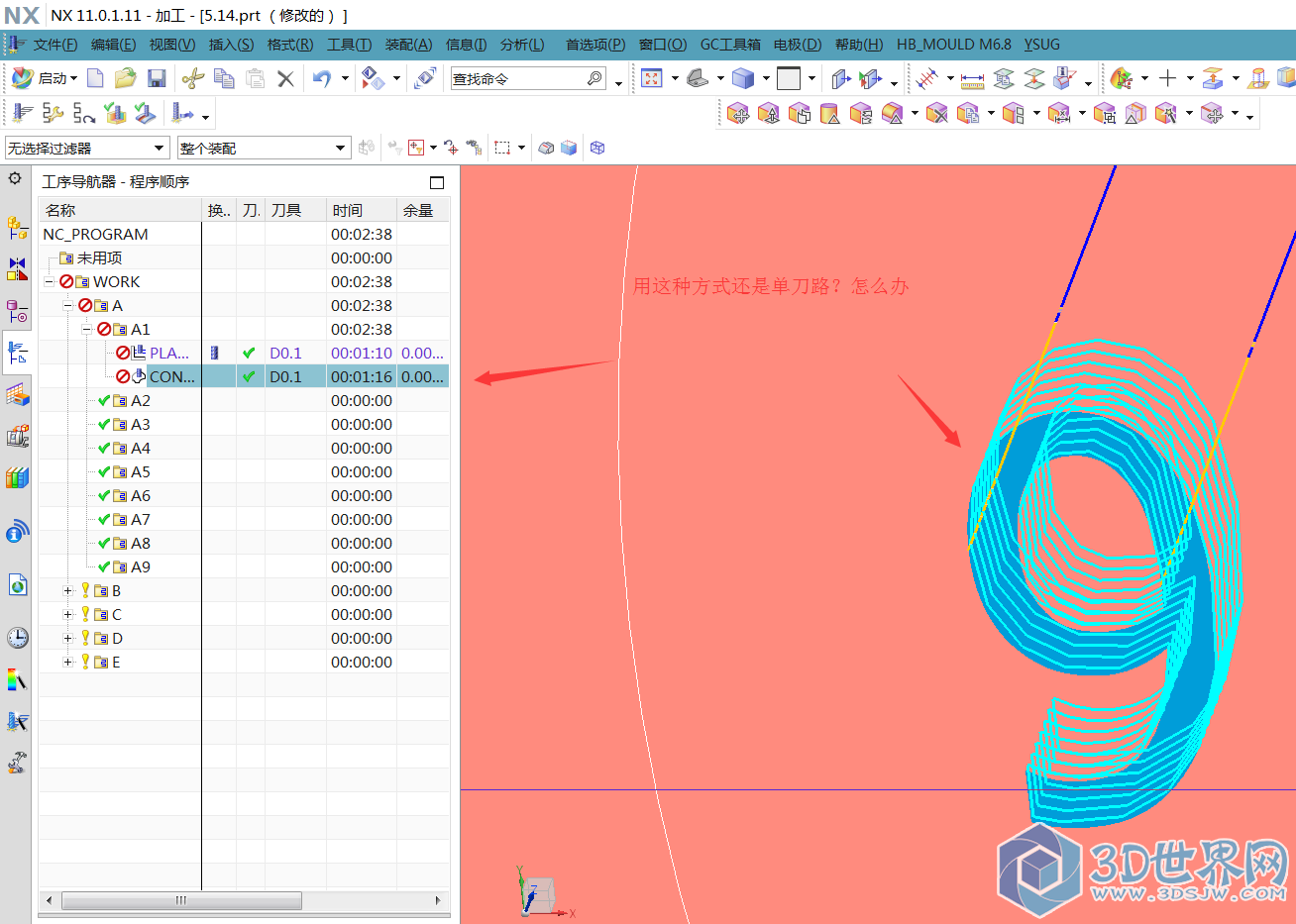The image size is (1296, 924).
Task: Click the Robot machining sidebar icon
Action: tap(17, 763)
